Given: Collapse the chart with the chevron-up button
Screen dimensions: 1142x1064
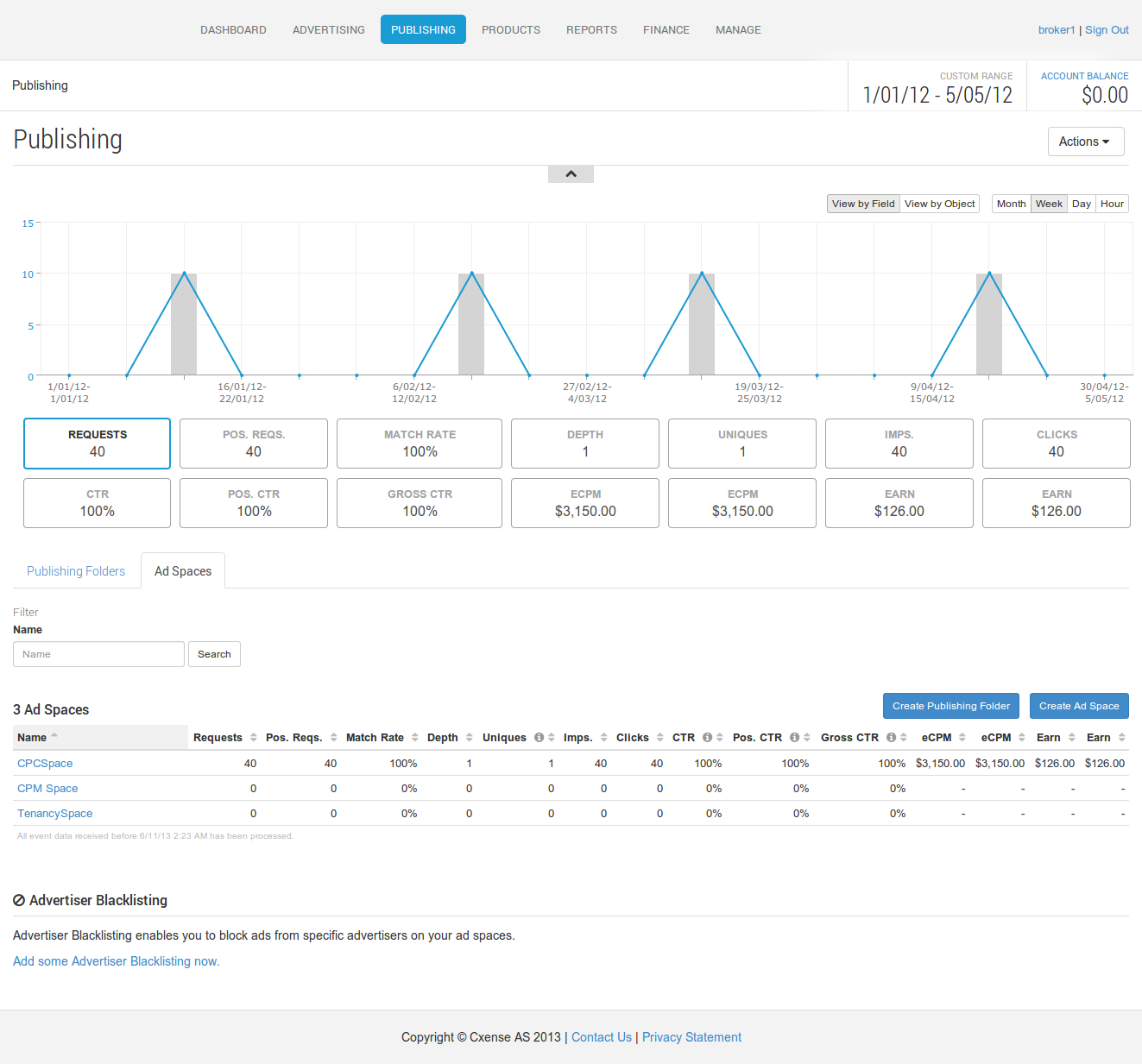Looking at the screenshot, I should click(x=571, y=174).
